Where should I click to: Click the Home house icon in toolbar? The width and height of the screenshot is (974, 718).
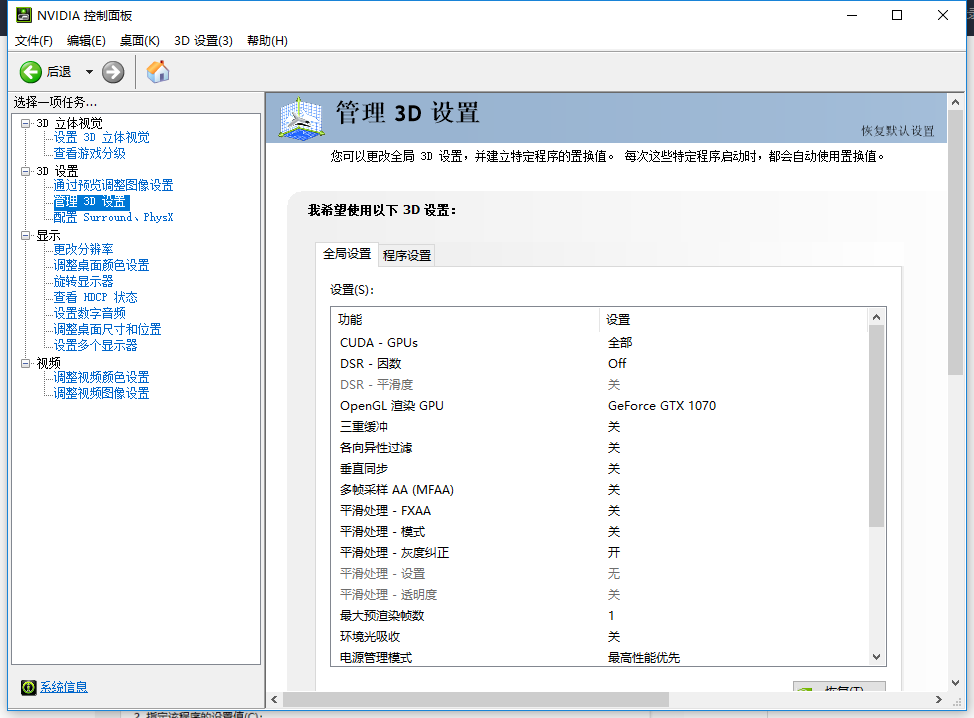click(158, 71)
